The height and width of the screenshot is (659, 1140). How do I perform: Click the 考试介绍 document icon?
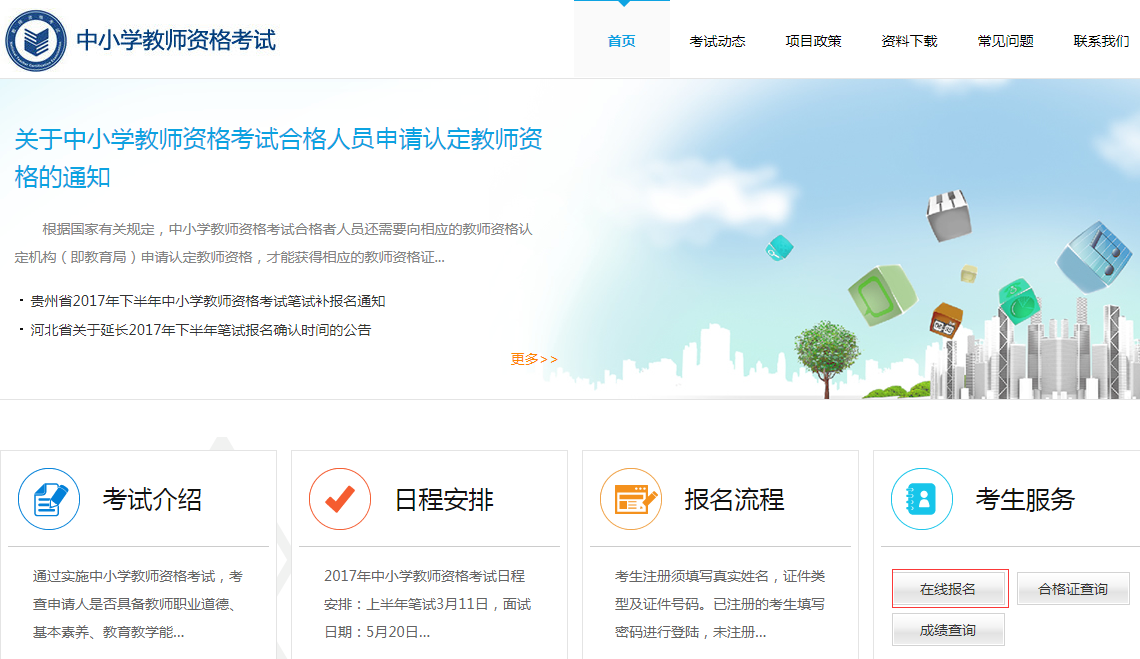click(x=49, y=499)
